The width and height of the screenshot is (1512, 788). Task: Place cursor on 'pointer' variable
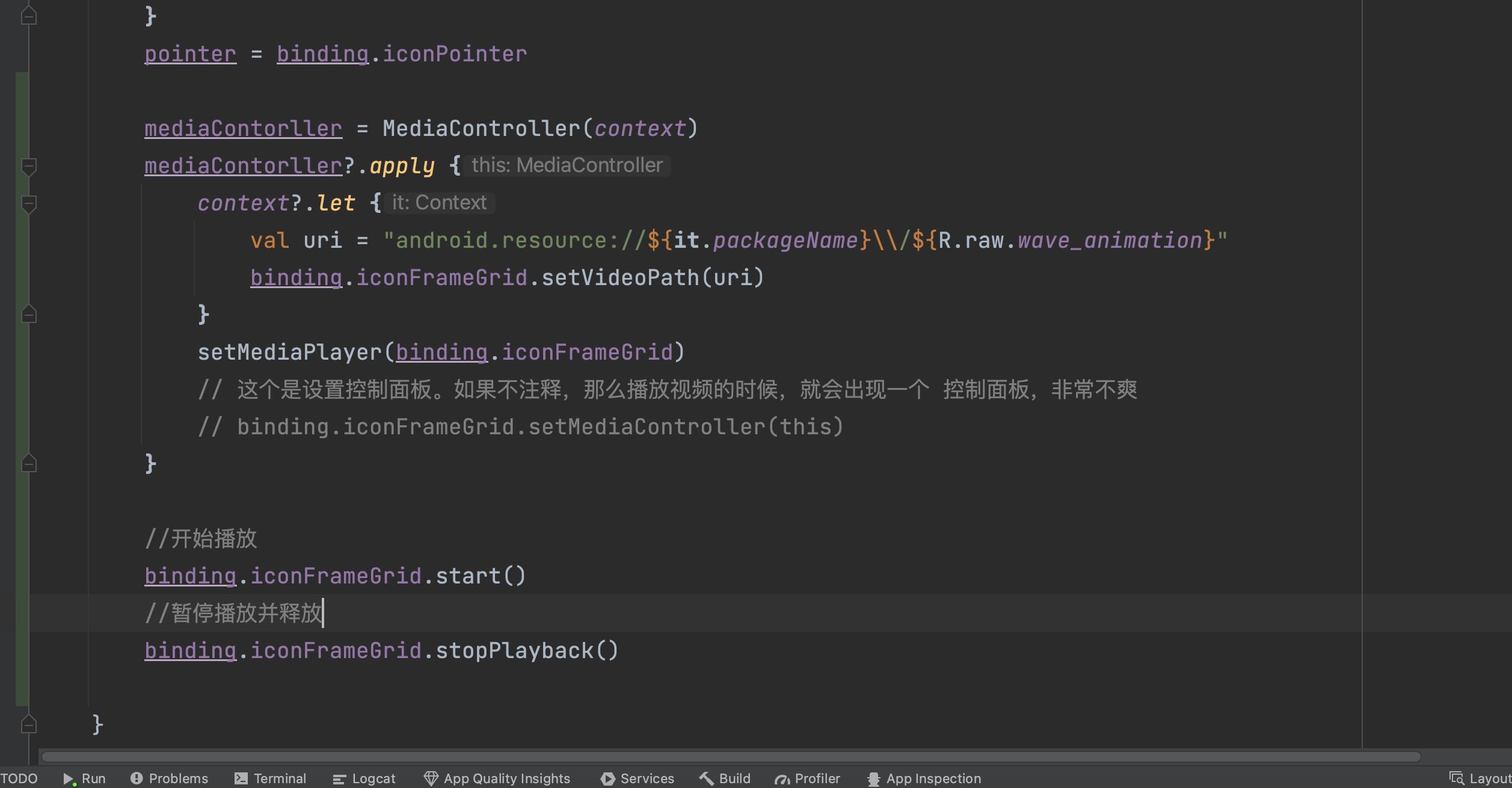pos(190,54)
